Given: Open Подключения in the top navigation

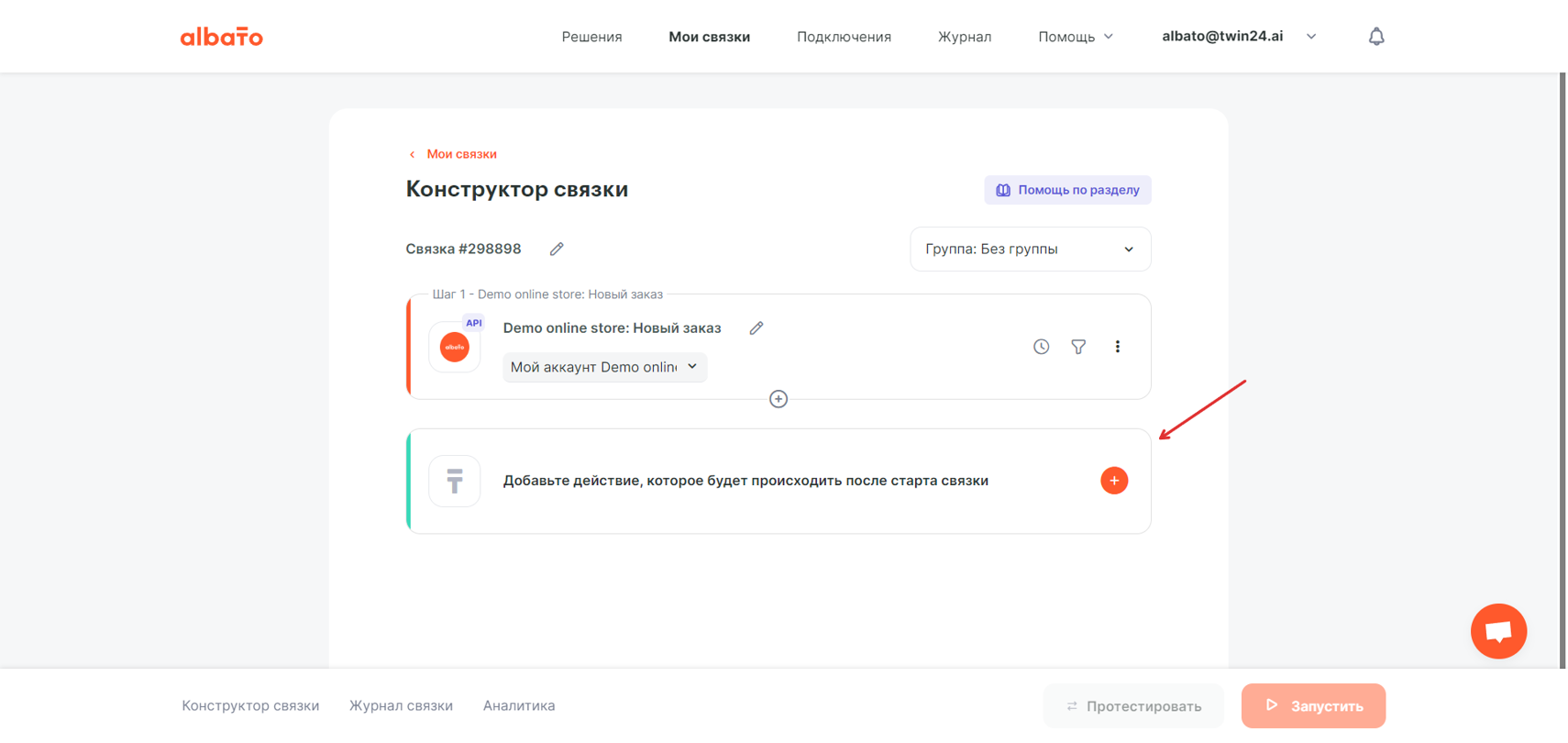Looking at the screenshot, I should 844,37.
